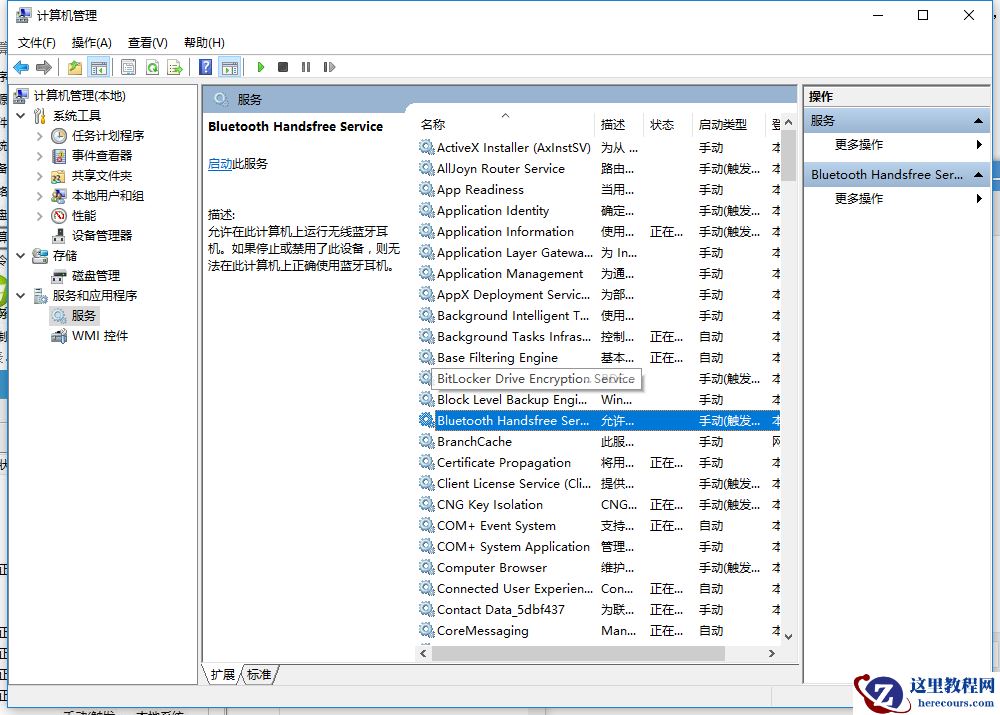The height and width of the screenshot is (715, 1000).
Task: Click the Back arrow in the toolbar
Action: point(21,67)
